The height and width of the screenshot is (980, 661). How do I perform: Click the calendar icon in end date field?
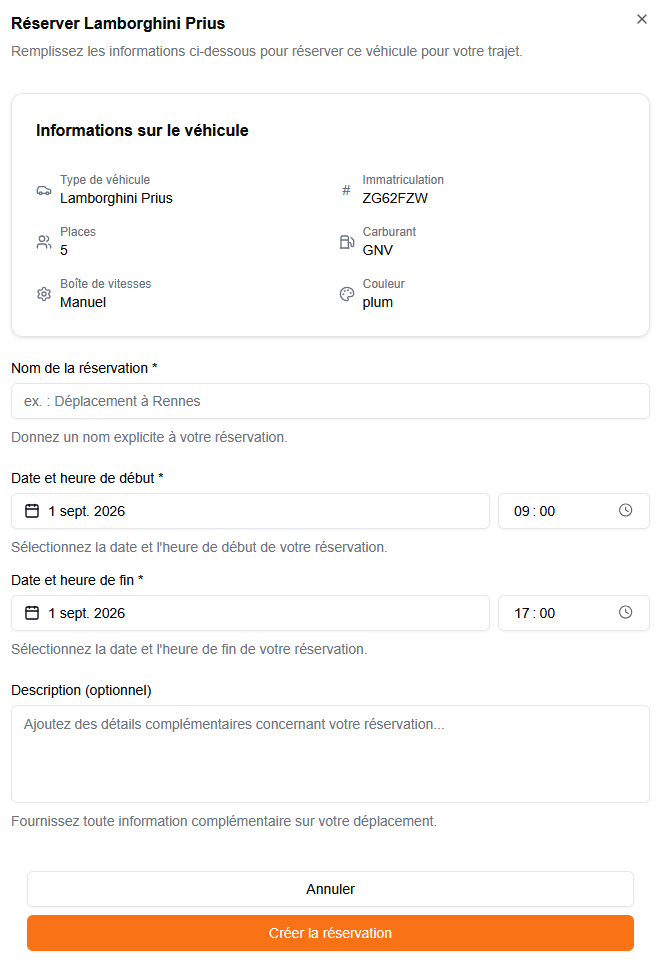[32, 613]
